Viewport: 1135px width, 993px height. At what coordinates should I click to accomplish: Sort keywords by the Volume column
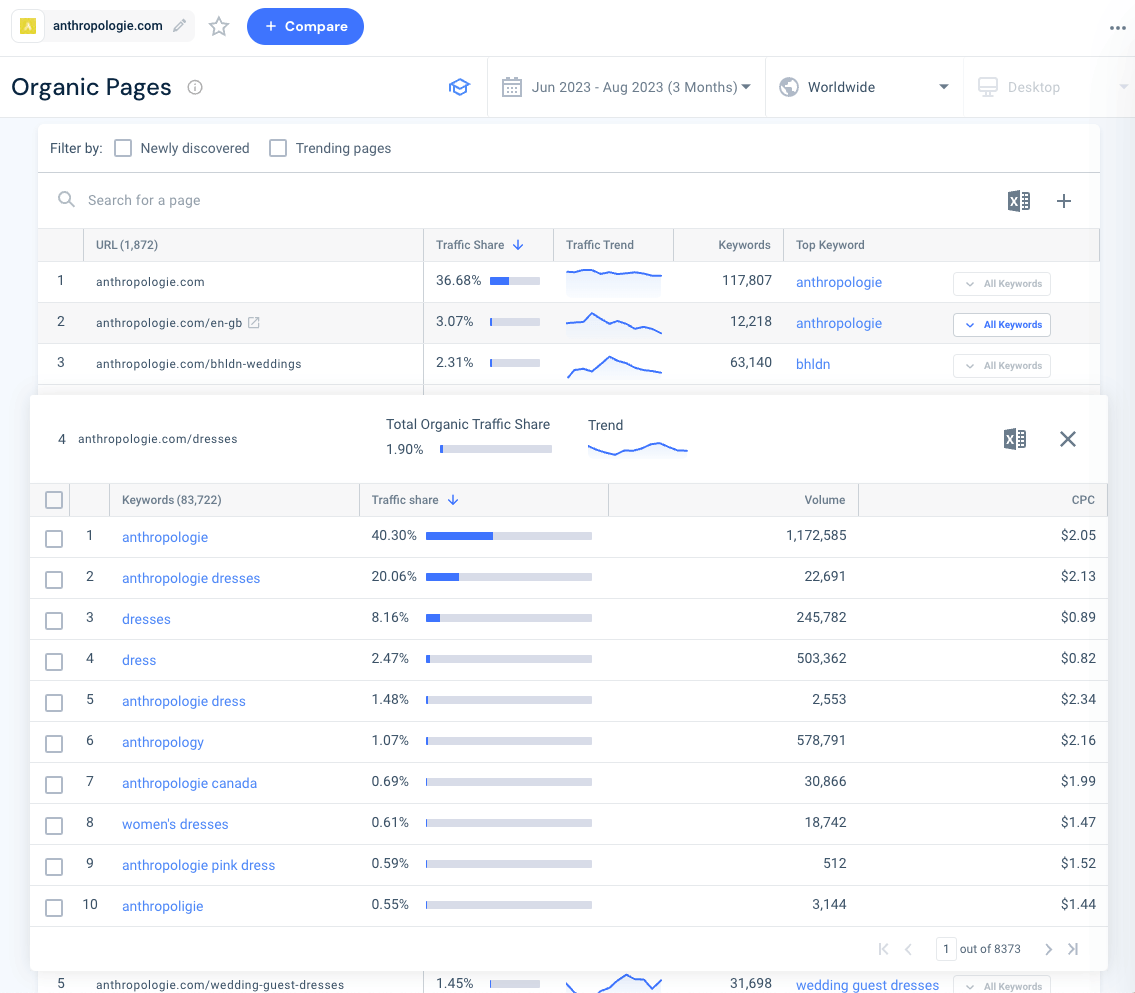click(824, 500)
